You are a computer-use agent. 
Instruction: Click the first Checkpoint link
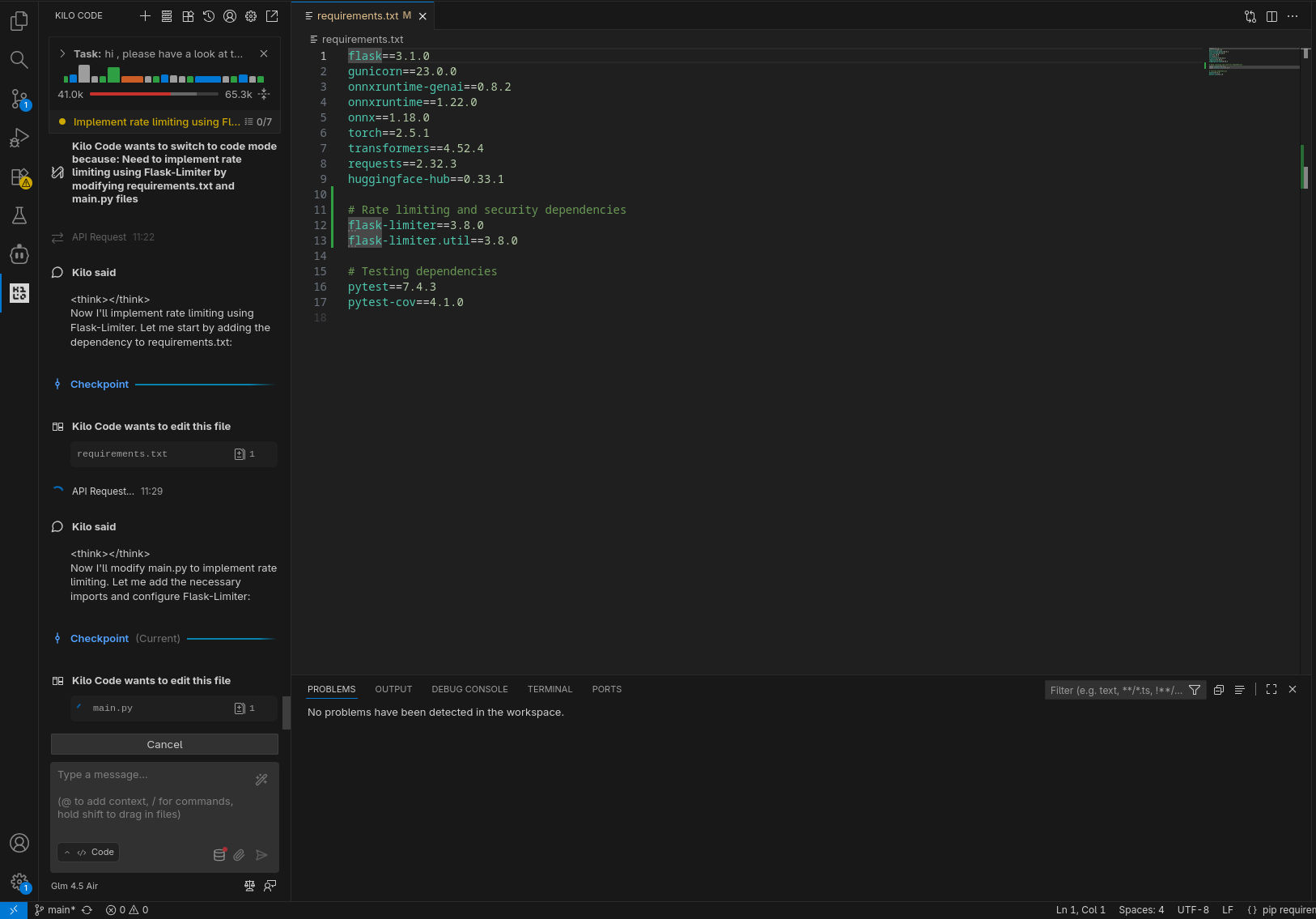tap(100, 385)
